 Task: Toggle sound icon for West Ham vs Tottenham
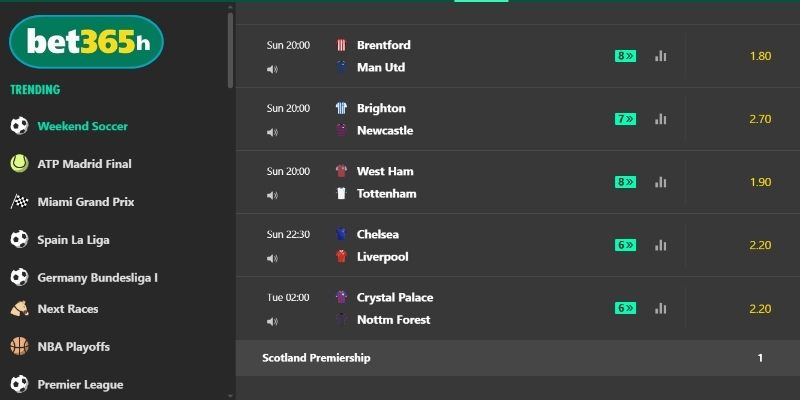coord(272,195)
